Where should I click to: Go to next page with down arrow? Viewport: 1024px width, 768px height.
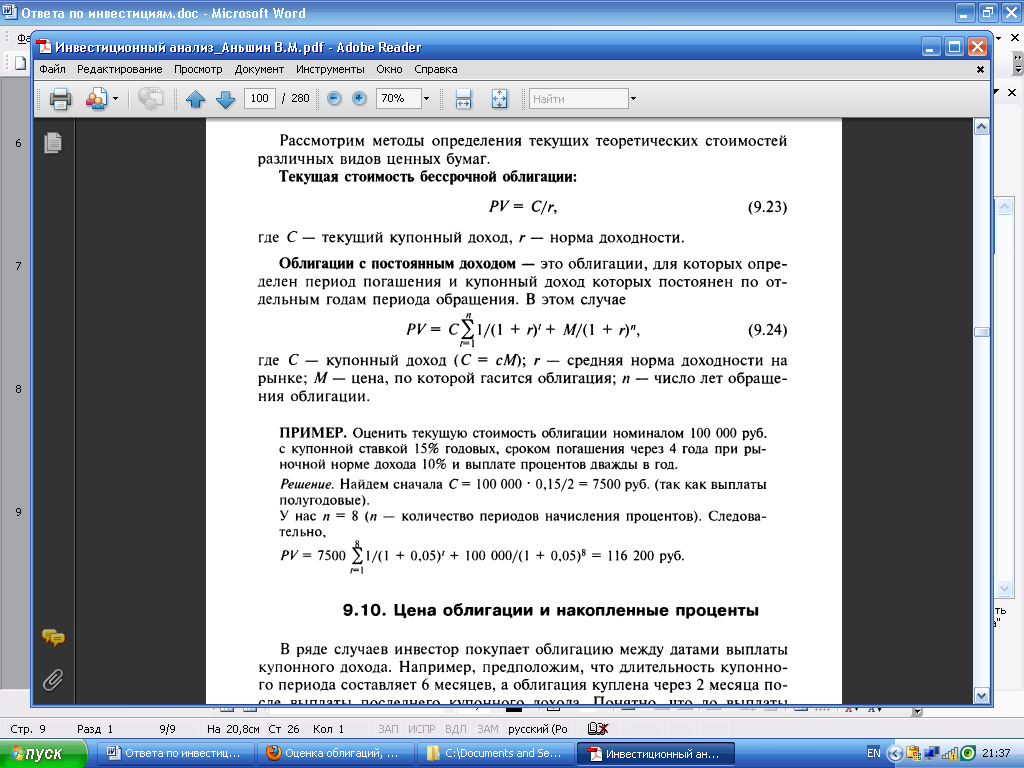225,99
